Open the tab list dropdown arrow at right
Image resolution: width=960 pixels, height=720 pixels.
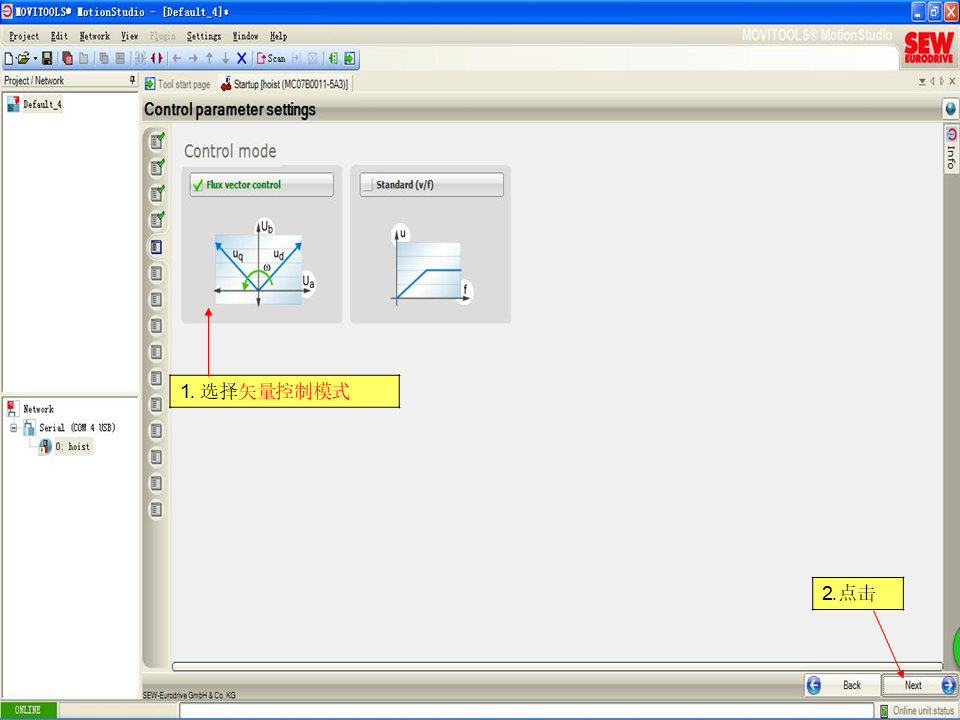coord(922,82)
